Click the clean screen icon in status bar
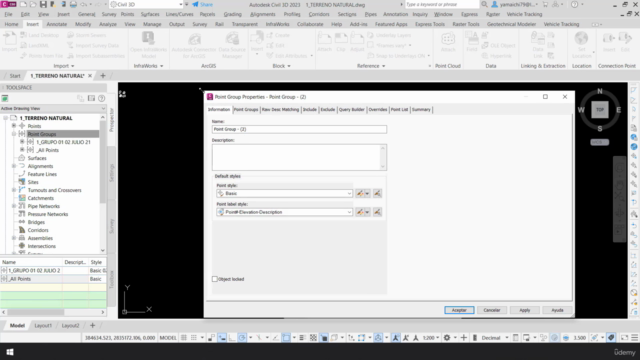The width and height of the screenshot is (640, 360). [x=624, y=338]
